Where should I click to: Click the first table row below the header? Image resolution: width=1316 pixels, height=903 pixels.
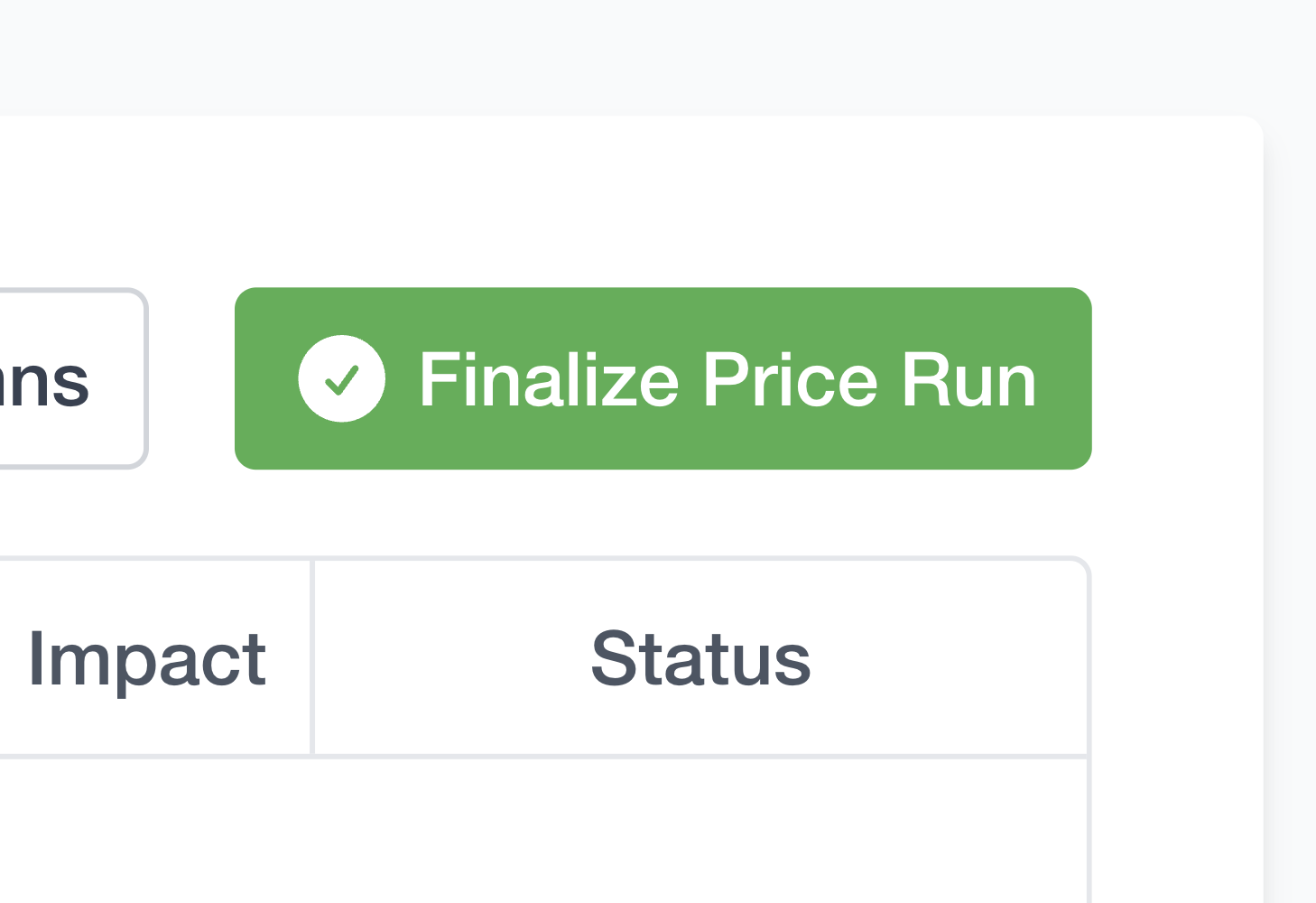pyautogui.click(x=544, y=831)
